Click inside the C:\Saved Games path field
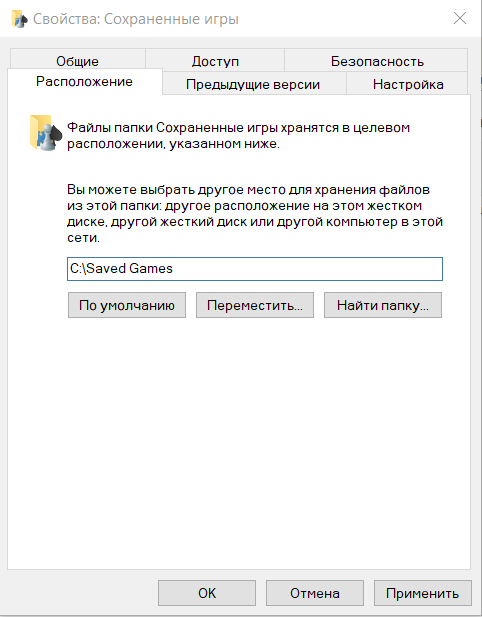Screen dimensions: 482x617 tap(255, 269)
